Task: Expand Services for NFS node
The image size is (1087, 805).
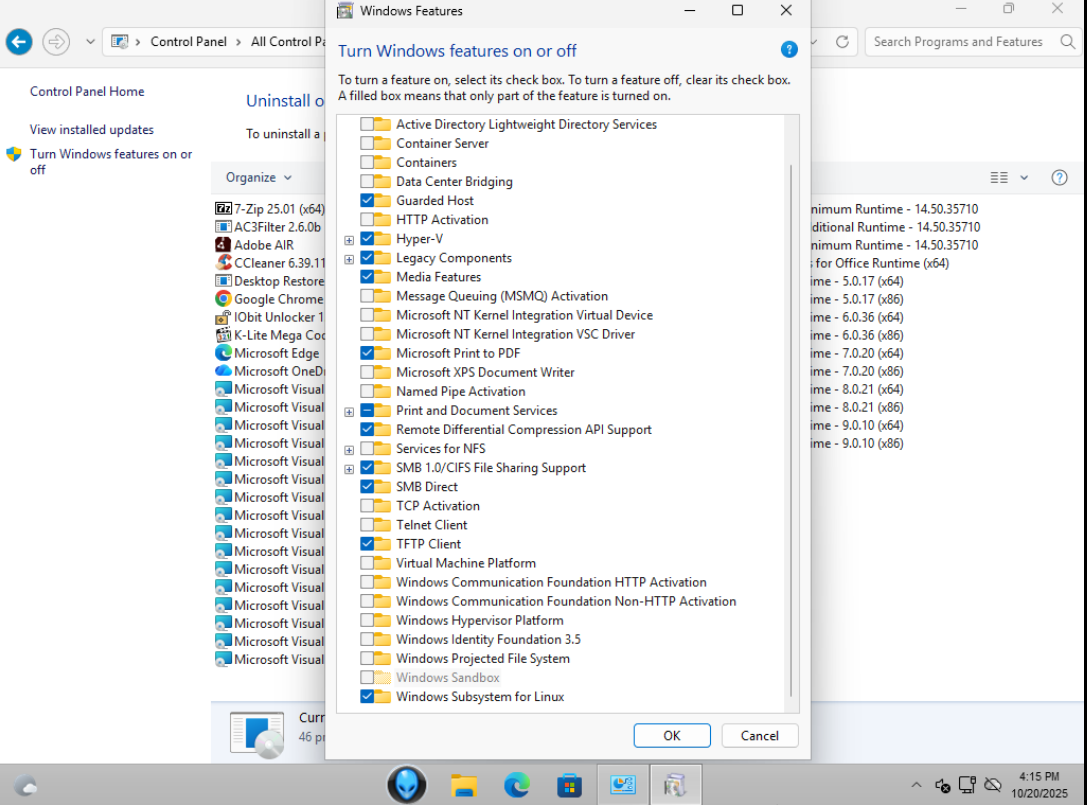Action: coord(349,450)
